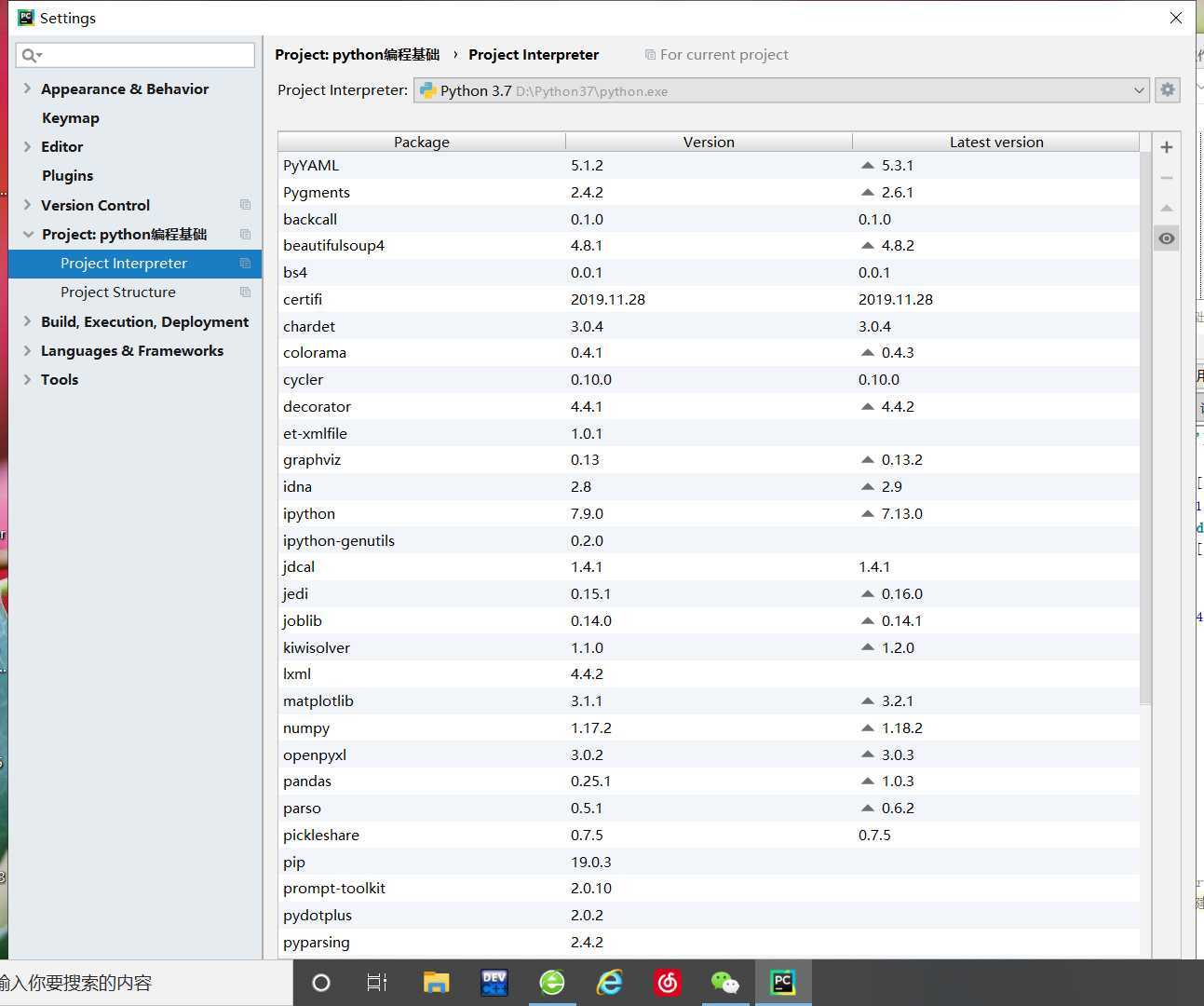Open PyCharm from taskbar

(x=783, y=983)
